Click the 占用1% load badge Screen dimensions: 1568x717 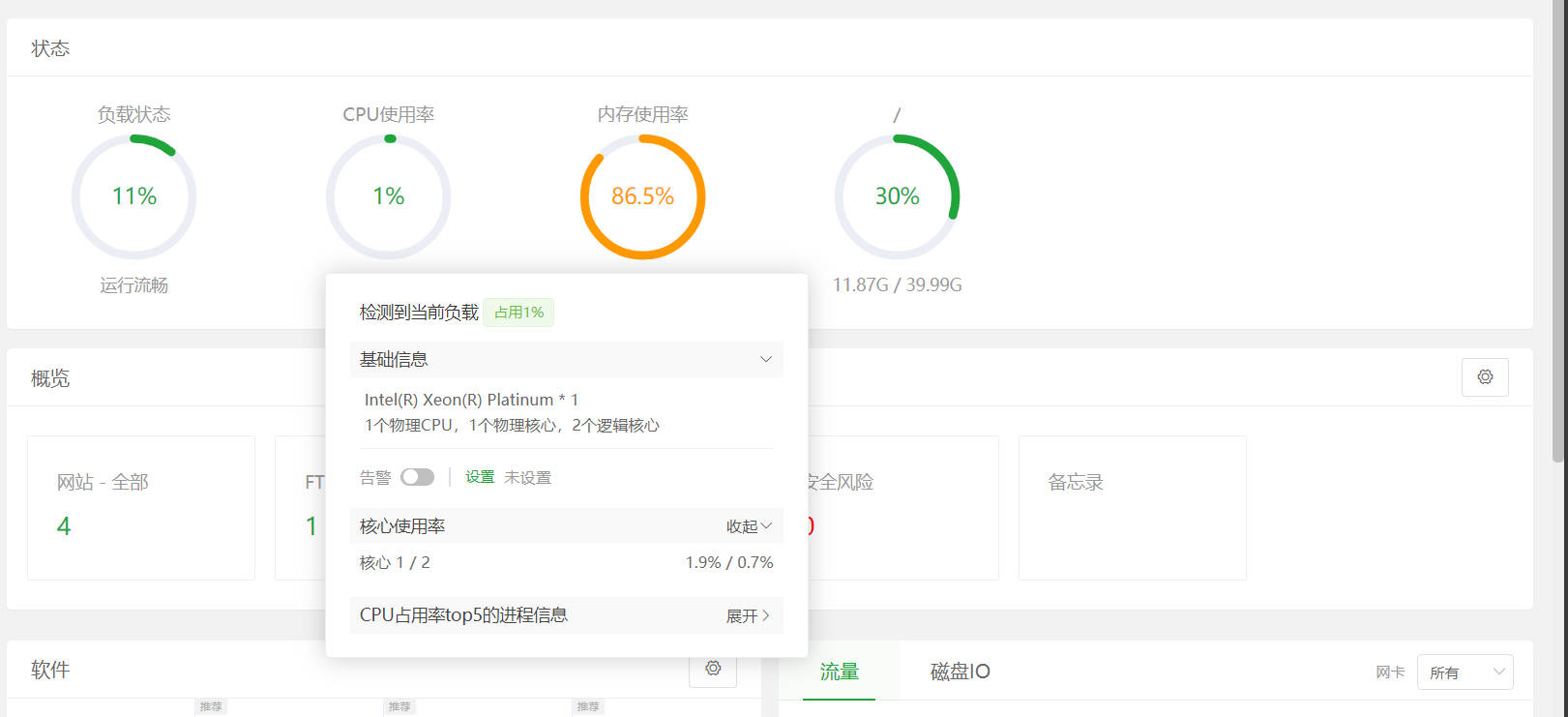[x=518, y=313]
